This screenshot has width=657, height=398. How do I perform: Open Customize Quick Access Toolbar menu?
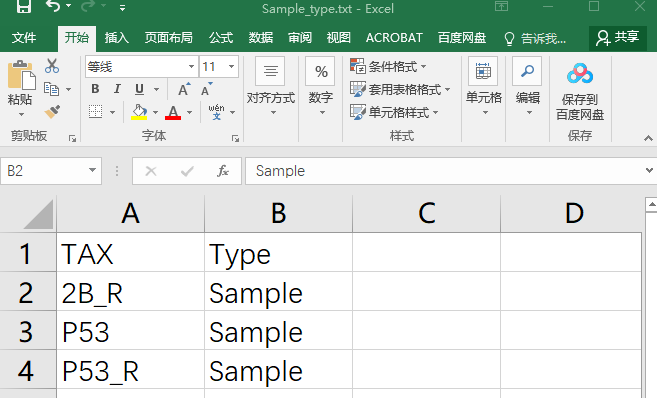pos(122,8)
